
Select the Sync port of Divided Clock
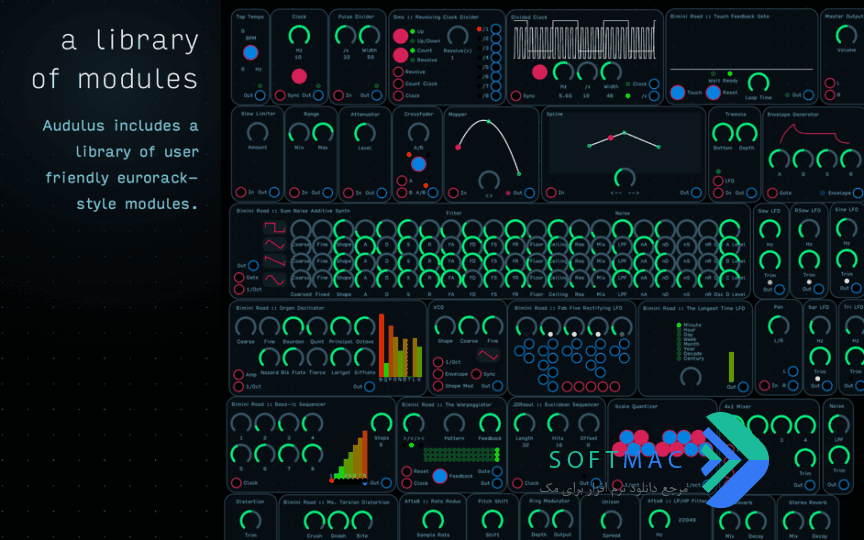(516, 96)
